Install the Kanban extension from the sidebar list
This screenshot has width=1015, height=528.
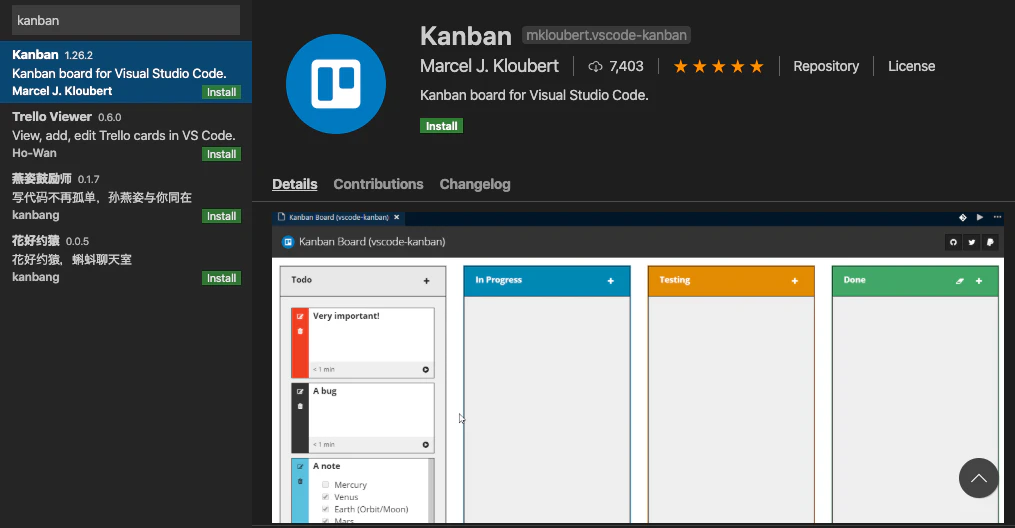pos(221,93)
